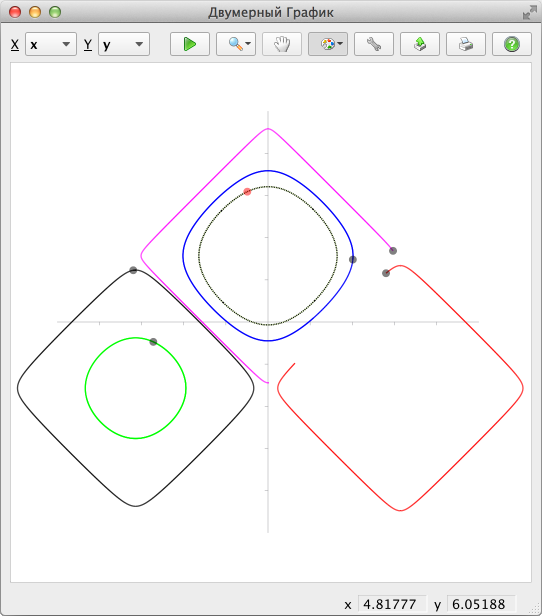This screenshot has width=542, height=616.
Task: Click the green play/run button
Action: click(190, 44)
